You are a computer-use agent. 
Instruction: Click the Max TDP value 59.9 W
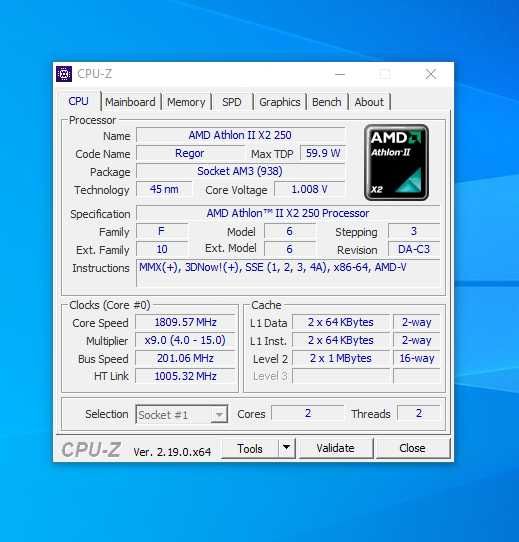(323, 153)
